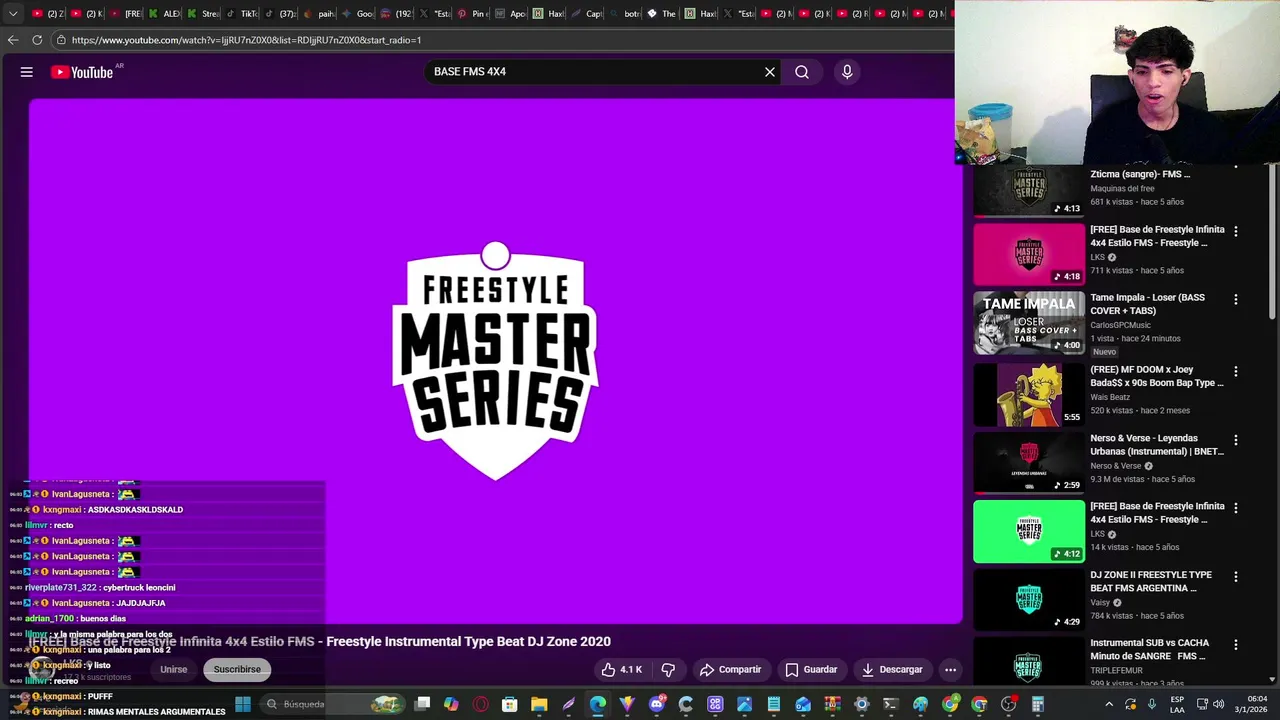
Task: Click the Suscribirse button
Action: pyautogui.click(x=237, y=669)
